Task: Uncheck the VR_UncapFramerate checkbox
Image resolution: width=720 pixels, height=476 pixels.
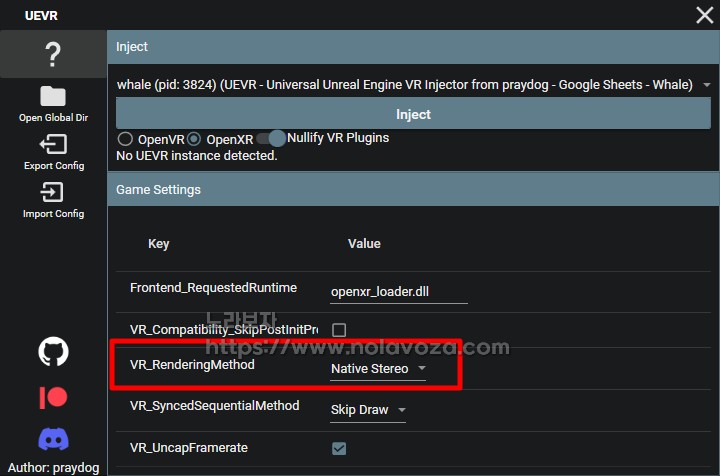Action: pyautogui.click(x=339, y=448)
